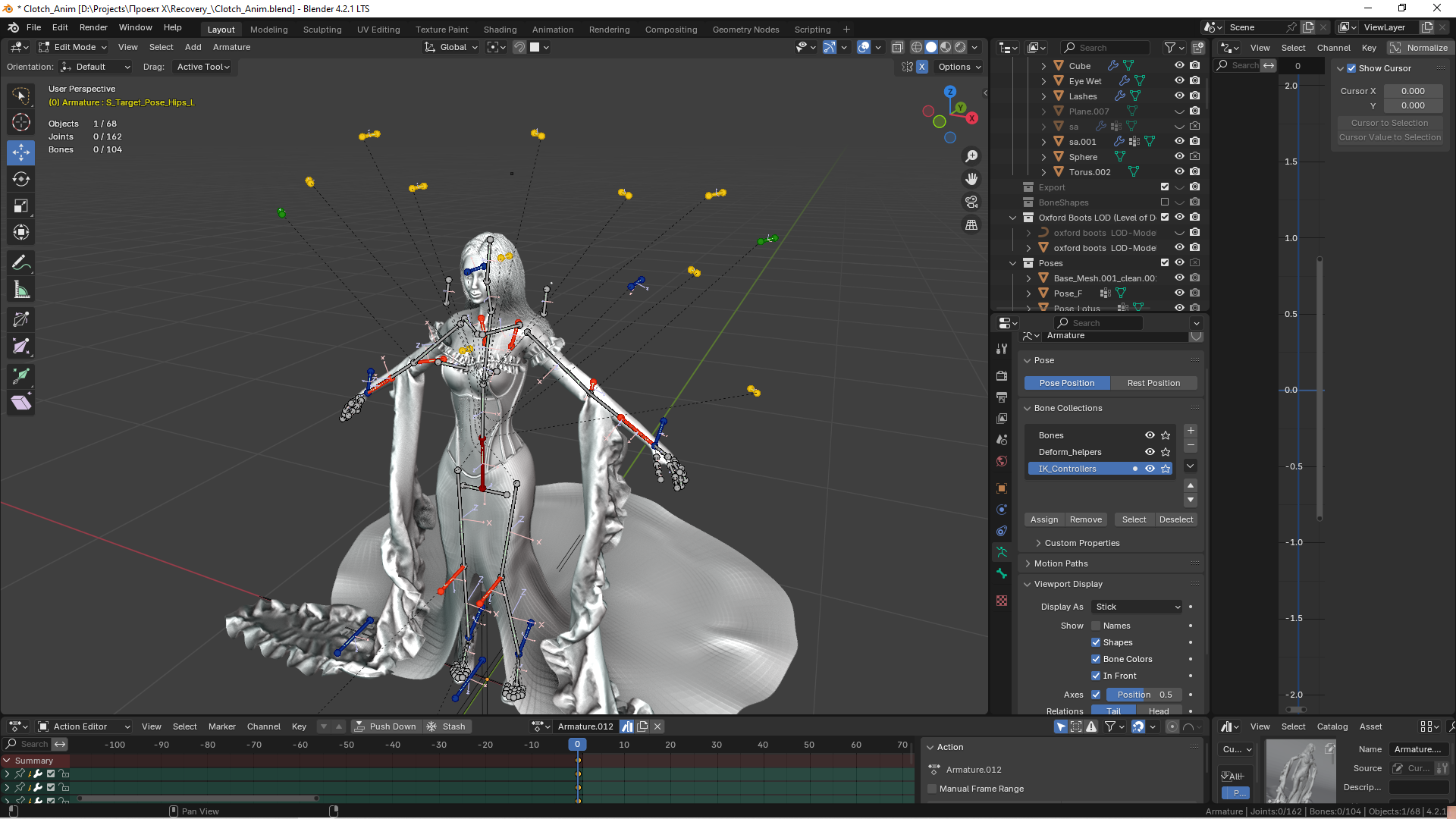Open the Armature menu
Screen dimensions: 1456x819
coord(231,47)
